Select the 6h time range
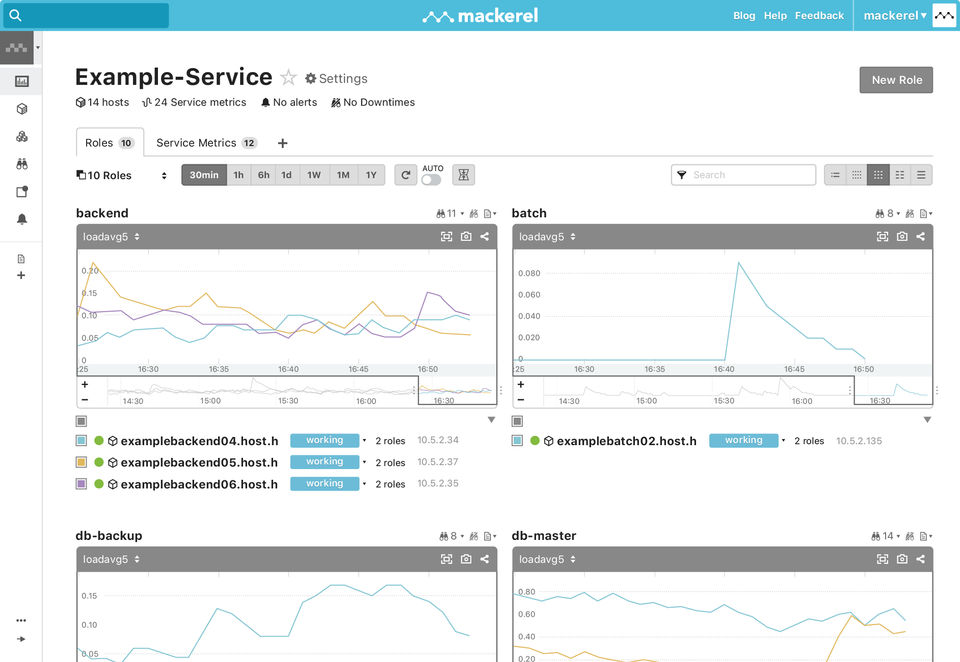 click(263, 175)
